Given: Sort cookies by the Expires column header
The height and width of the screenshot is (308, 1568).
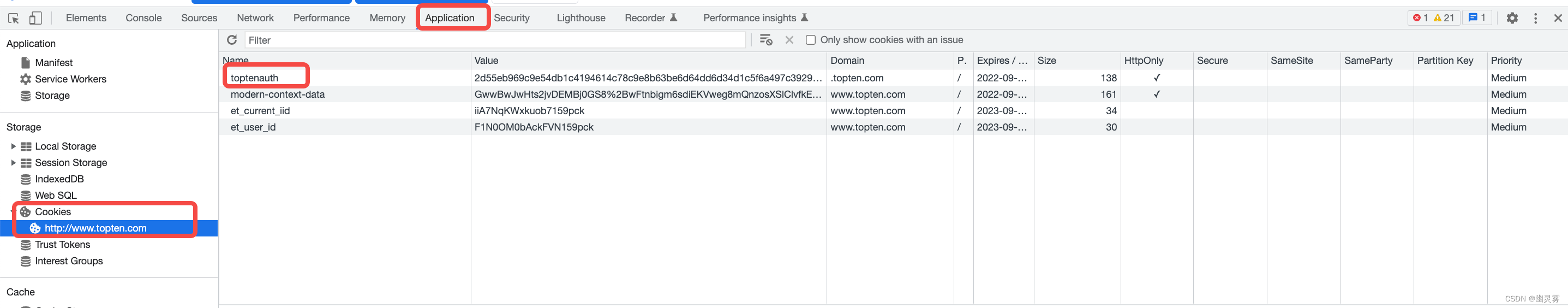Looking at the screenshot, I should coord(1002,61).
